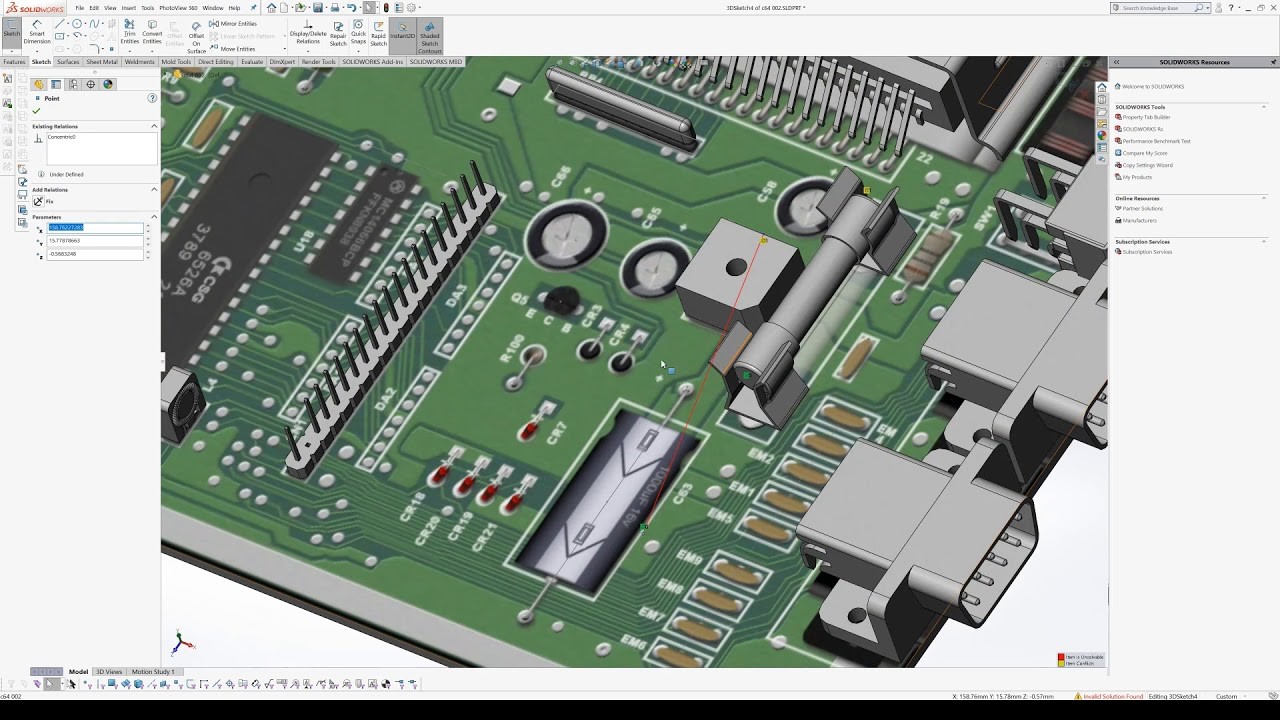1280x720 pixels.
Task: Open the Tools menu
Action: [x=147, y=7]
